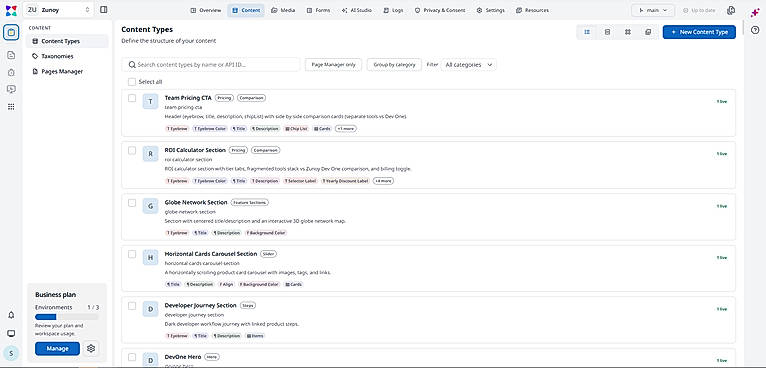Click the Hero tag on DevOne Hero
Screen dimensions: 766x368
coord(212,357)
